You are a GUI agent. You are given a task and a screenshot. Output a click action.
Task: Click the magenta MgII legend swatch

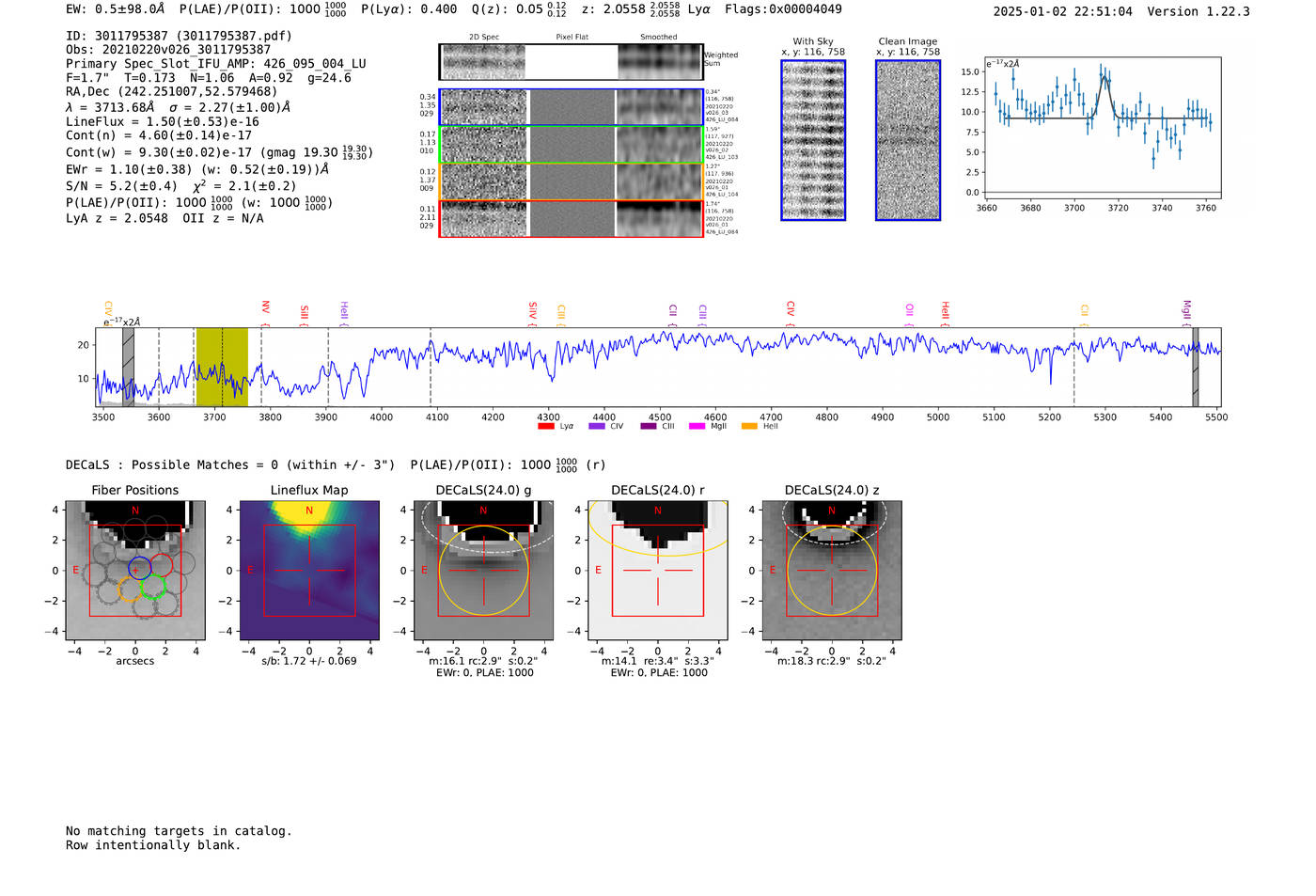click(697, 426)
